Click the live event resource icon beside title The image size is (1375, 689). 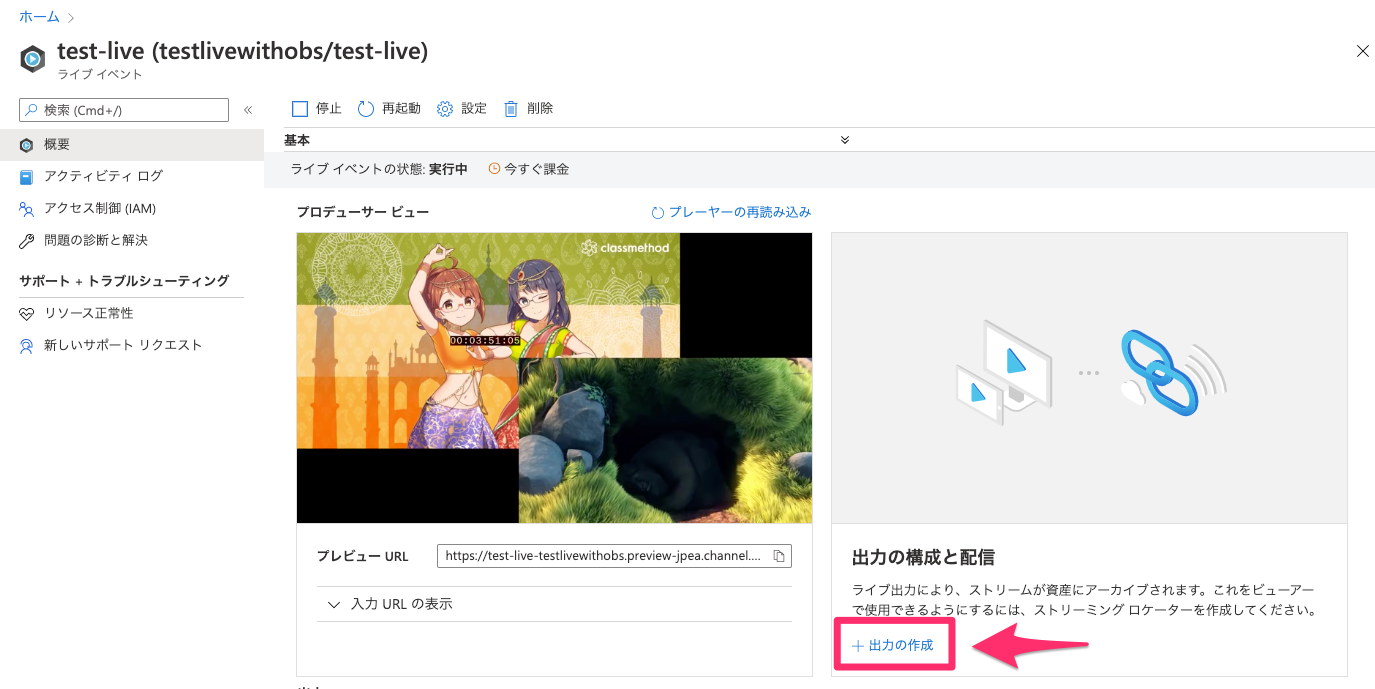coord(33,59)
